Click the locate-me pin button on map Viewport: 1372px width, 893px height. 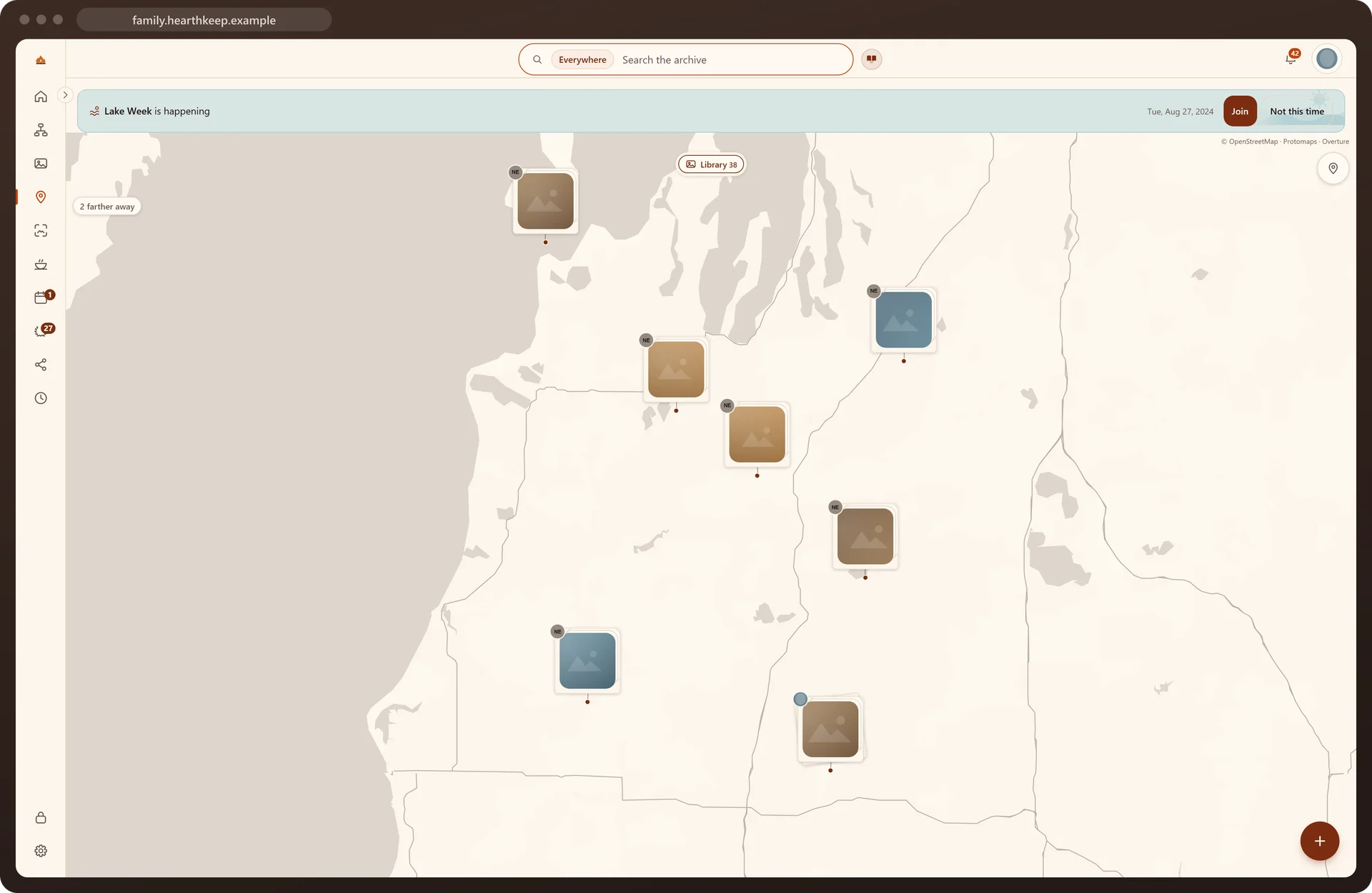click(1333, 169)
